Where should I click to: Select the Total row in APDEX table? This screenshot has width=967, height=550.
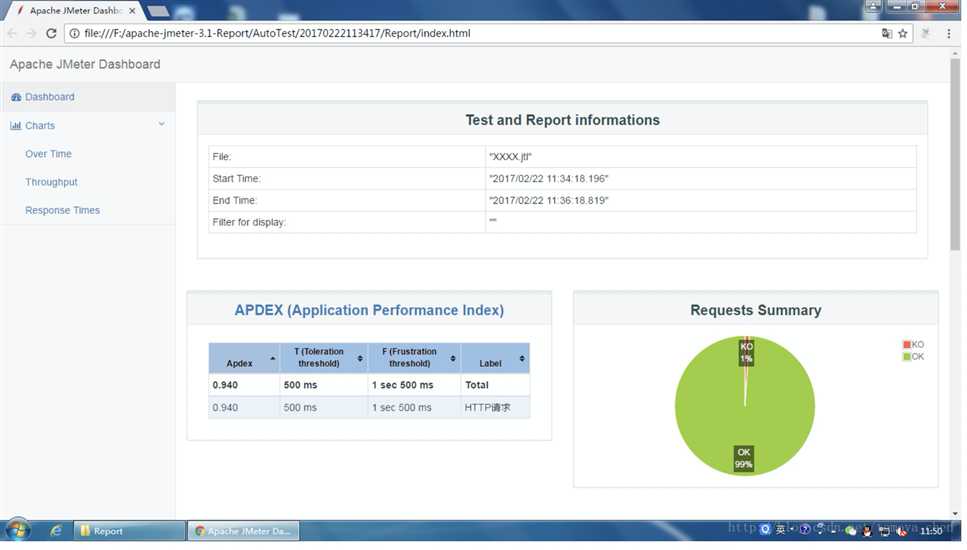369,385
